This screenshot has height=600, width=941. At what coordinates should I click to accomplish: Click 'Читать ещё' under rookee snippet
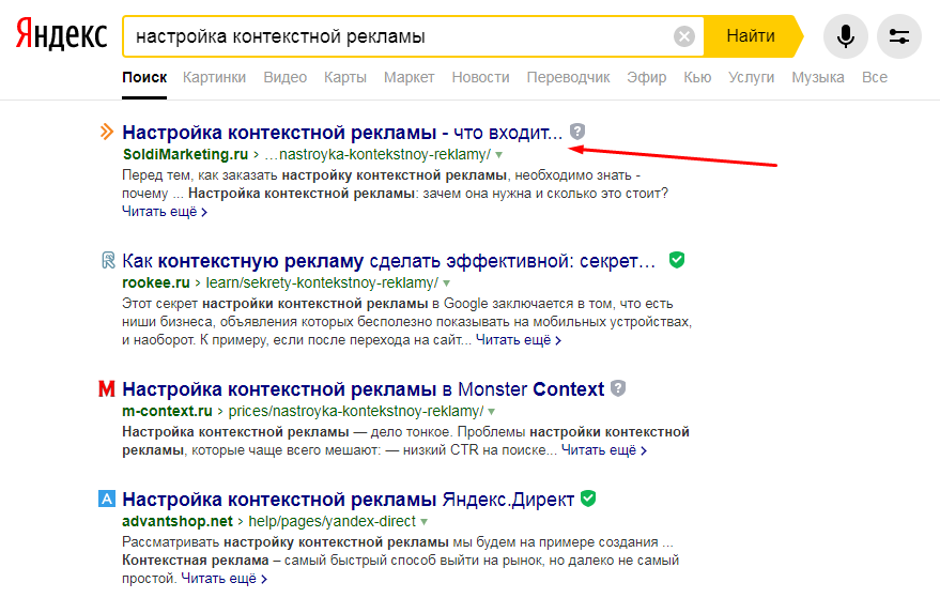tap(519, 340)
